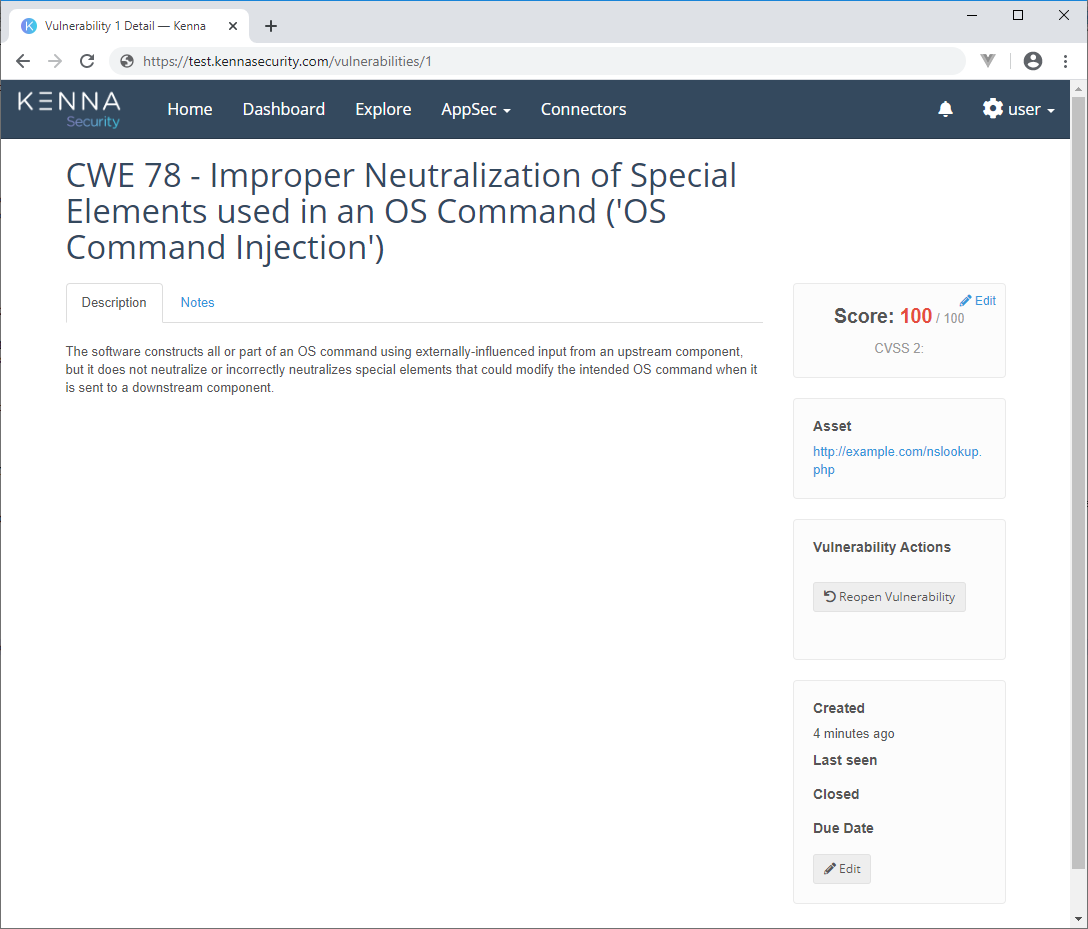Open the user settings gear menu
The image size is (1088, 929).
click(x=1018, y=109)
